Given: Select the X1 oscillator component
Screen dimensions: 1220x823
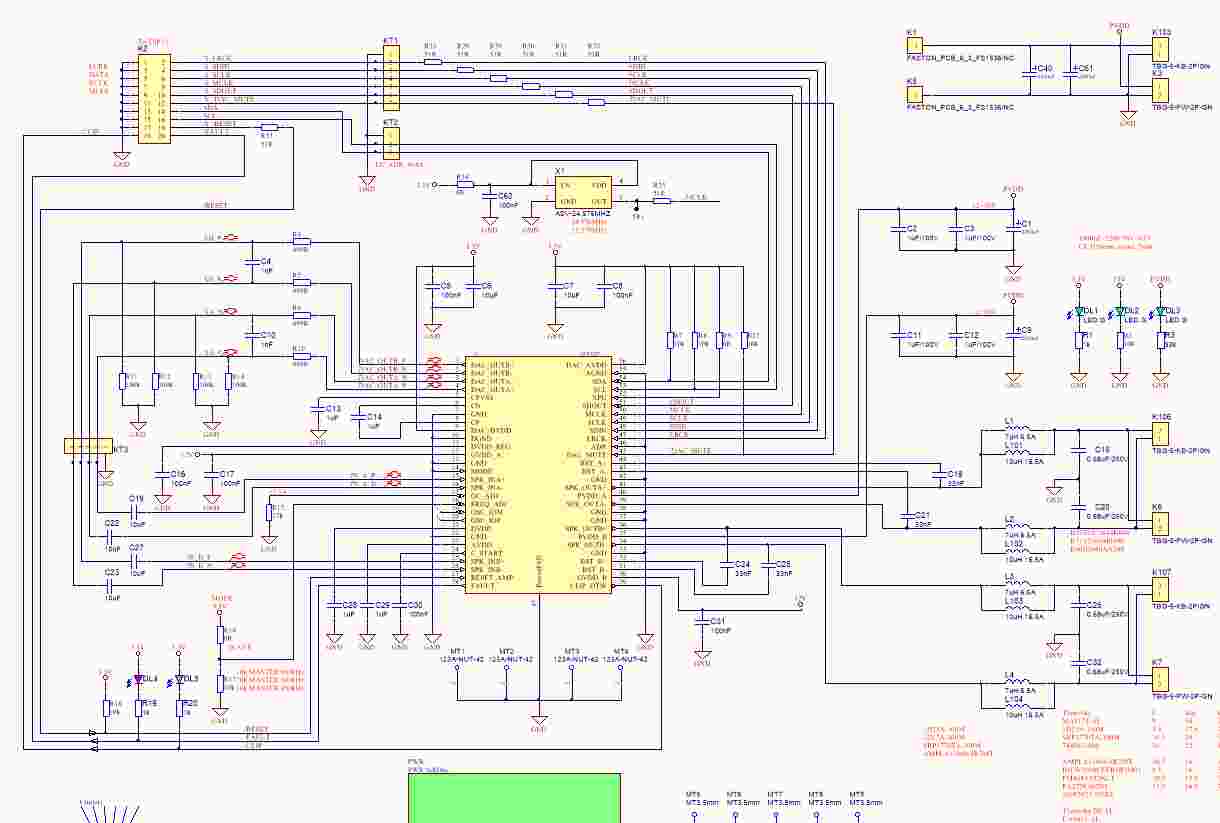Looking at the screenshot, I should click(x=582, y=193).
